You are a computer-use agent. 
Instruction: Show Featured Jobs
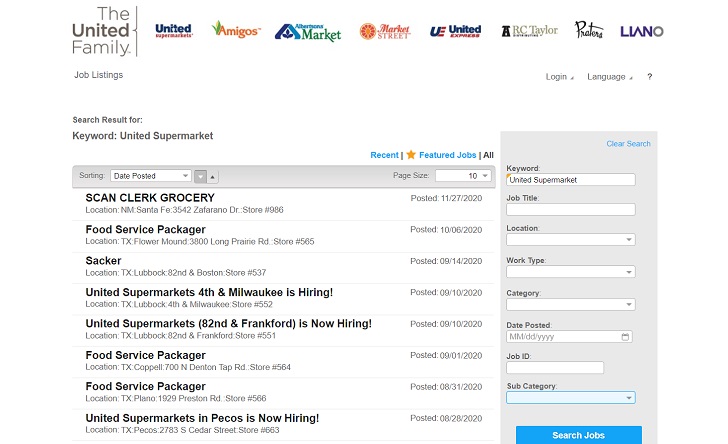pyautogui.click(x=448, y=155)
